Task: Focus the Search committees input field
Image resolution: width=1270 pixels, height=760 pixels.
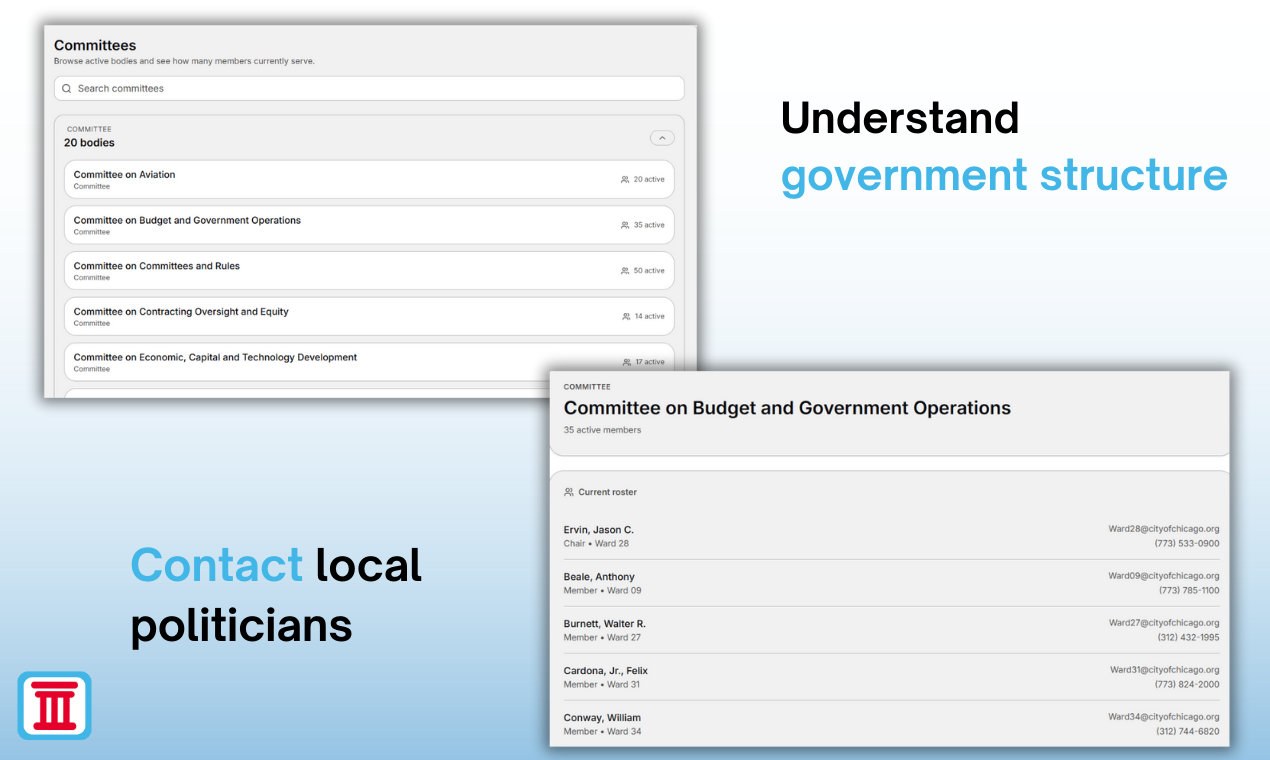Action: pyautogui.click(x=370, y=89)
